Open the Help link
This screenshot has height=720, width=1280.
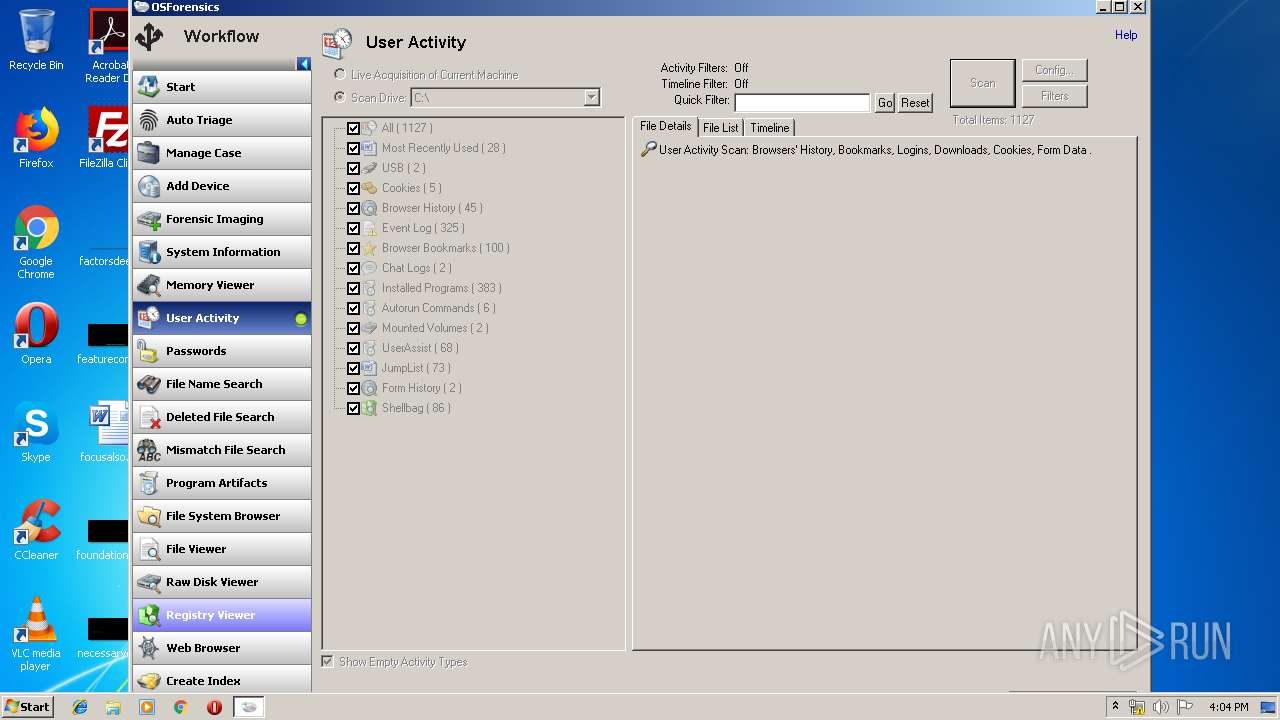click(1126, 35)
